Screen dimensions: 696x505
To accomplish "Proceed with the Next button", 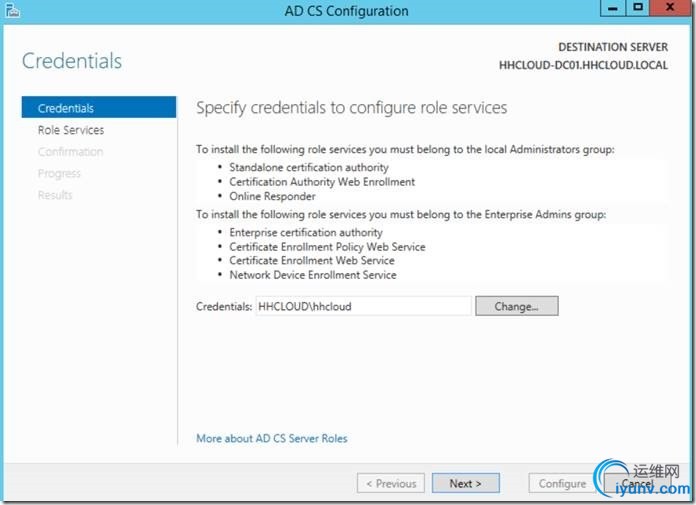I will pos(466,484).
